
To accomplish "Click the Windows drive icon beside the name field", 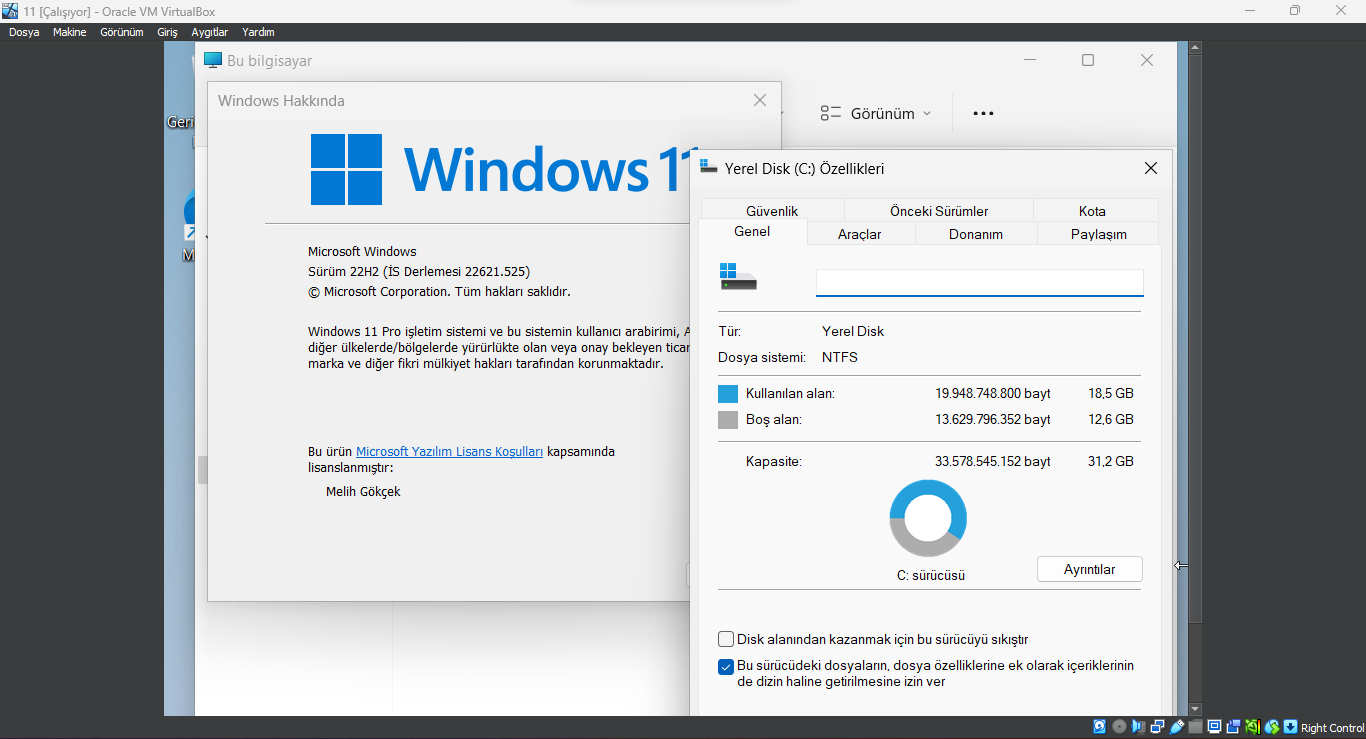I will click(x=738, y=277).
